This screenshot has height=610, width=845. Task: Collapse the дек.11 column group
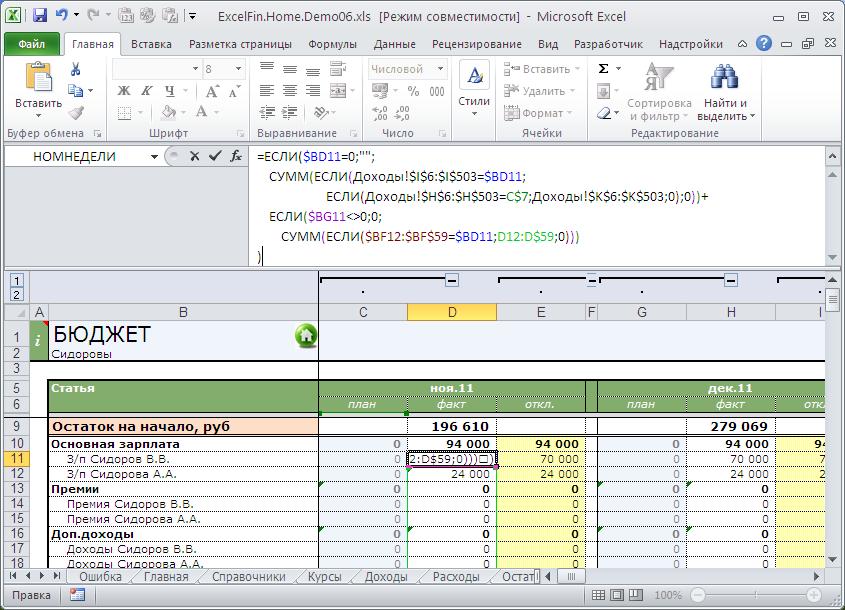click(731, 280)
